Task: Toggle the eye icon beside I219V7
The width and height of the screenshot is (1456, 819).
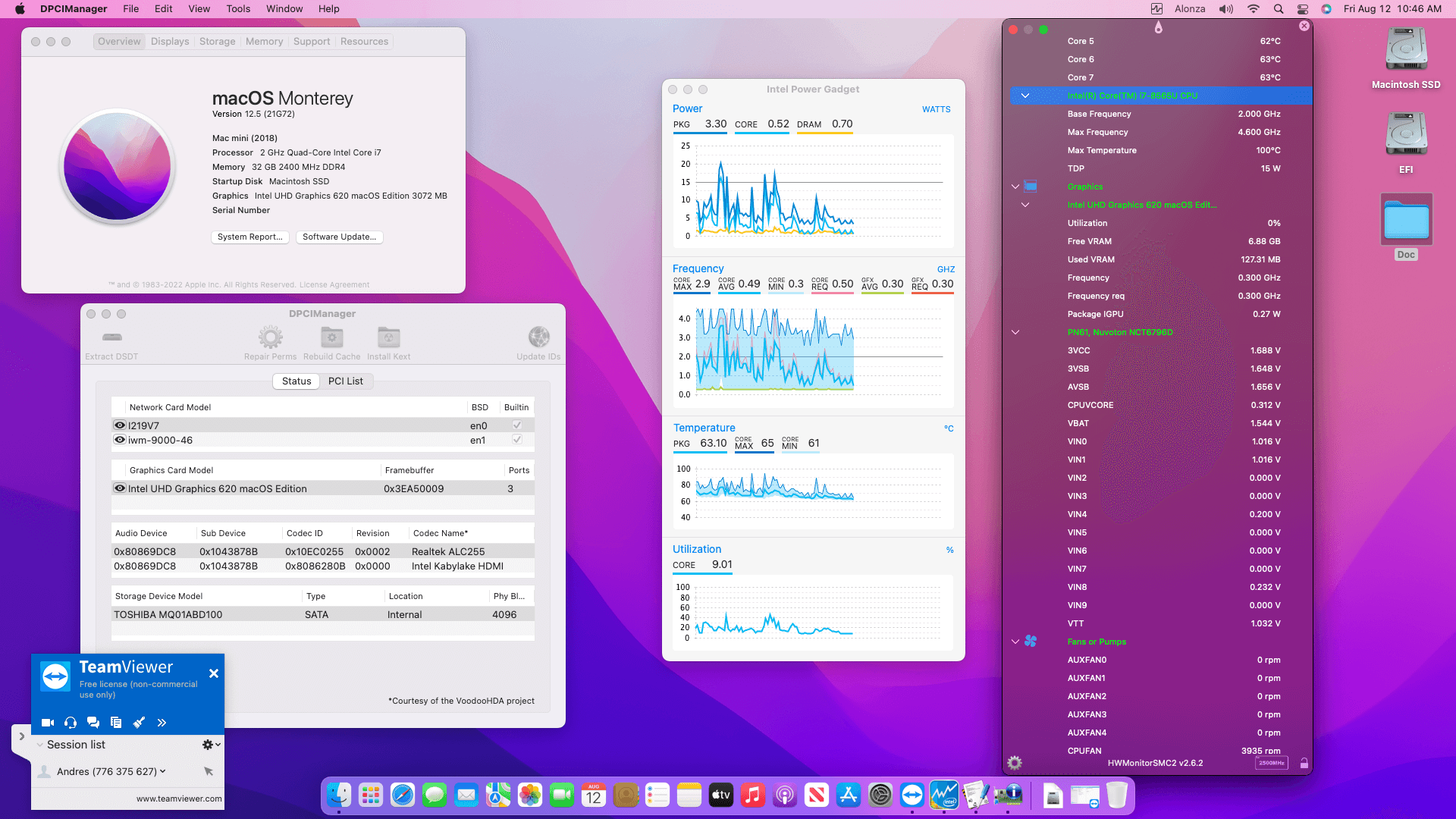Action: (x=120, y=425)
